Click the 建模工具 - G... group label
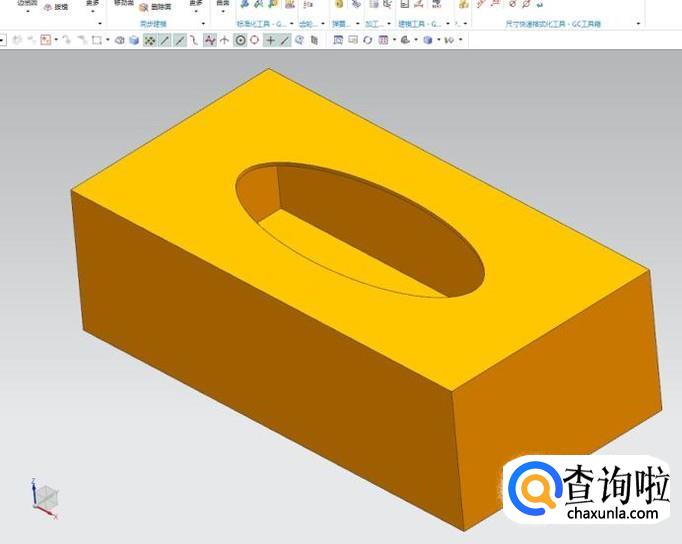Viewport: 682px width, 544px height. [420, 24]
